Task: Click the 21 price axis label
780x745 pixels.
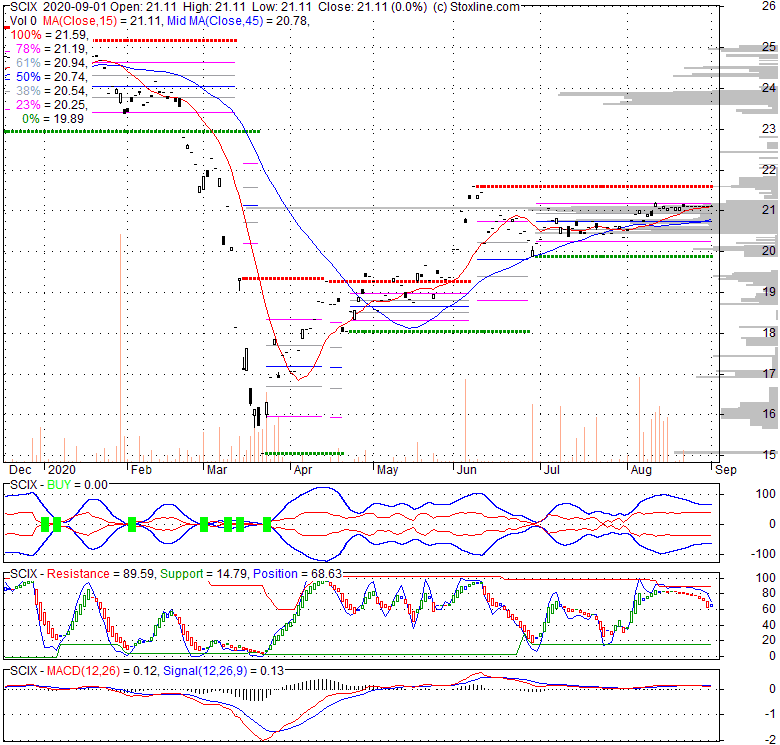Action: [x=769, y=209]
